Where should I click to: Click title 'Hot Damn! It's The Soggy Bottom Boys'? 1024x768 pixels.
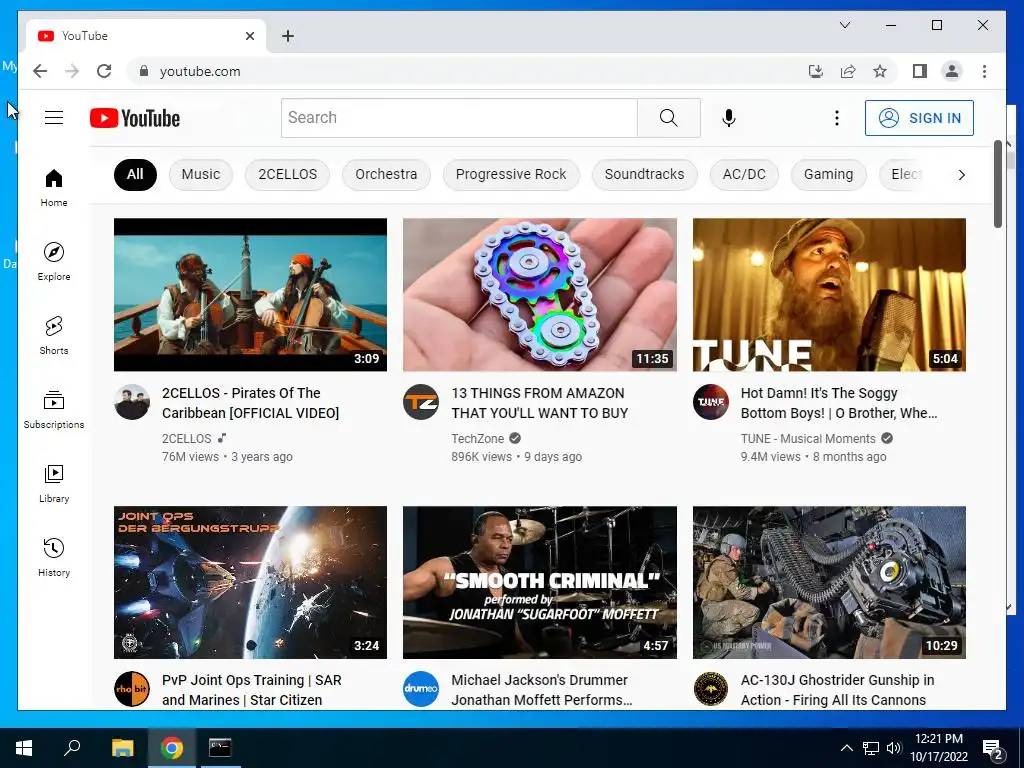[x=839, y=403]
